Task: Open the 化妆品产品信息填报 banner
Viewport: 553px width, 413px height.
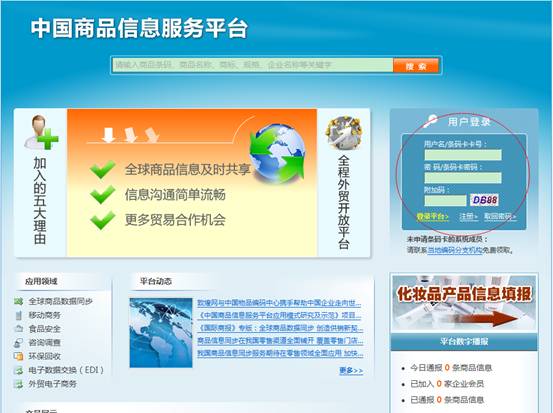Action: point(464,303)
